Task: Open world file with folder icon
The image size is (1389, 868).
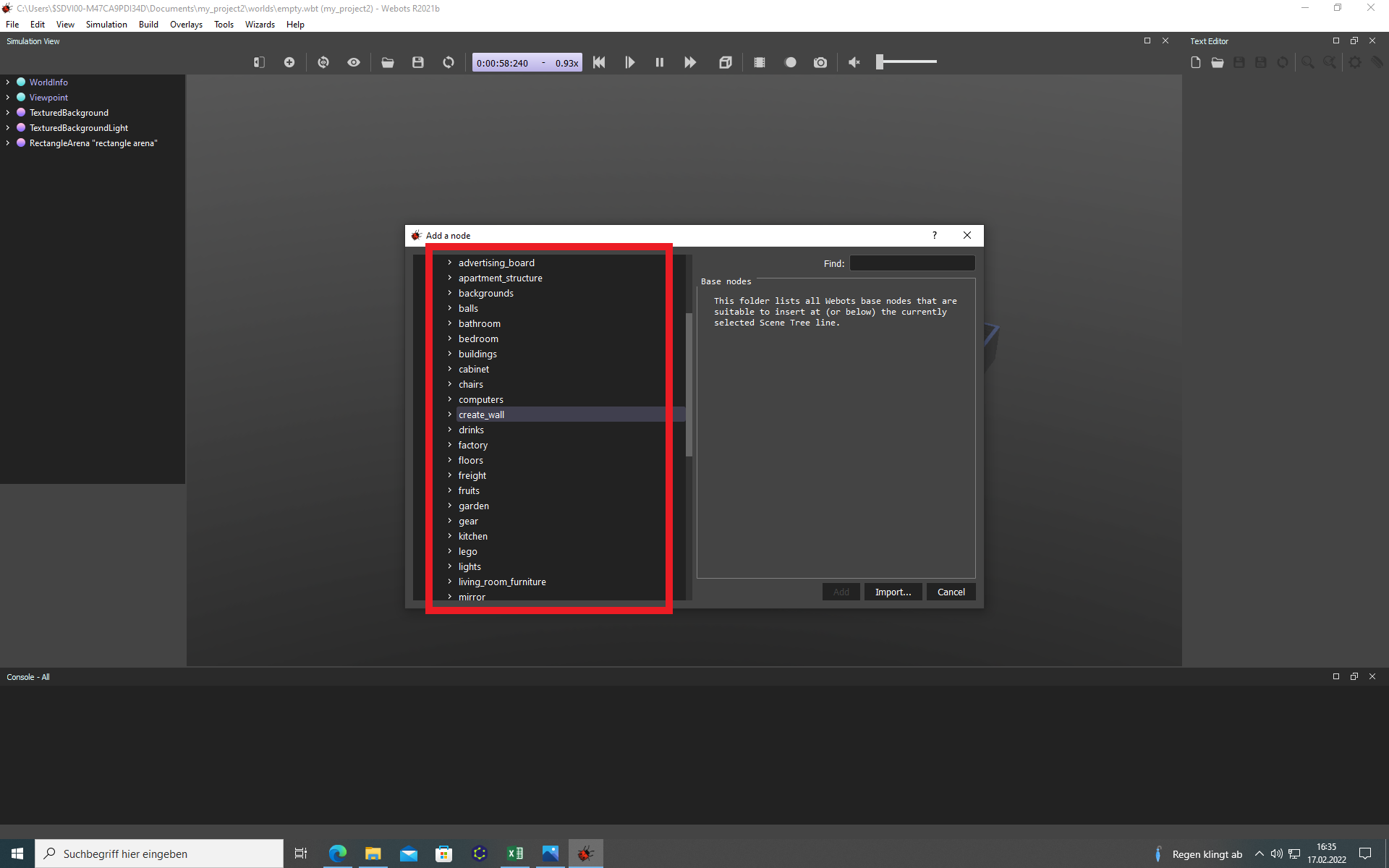Action: pyautogui.click(x=388, y=63)
